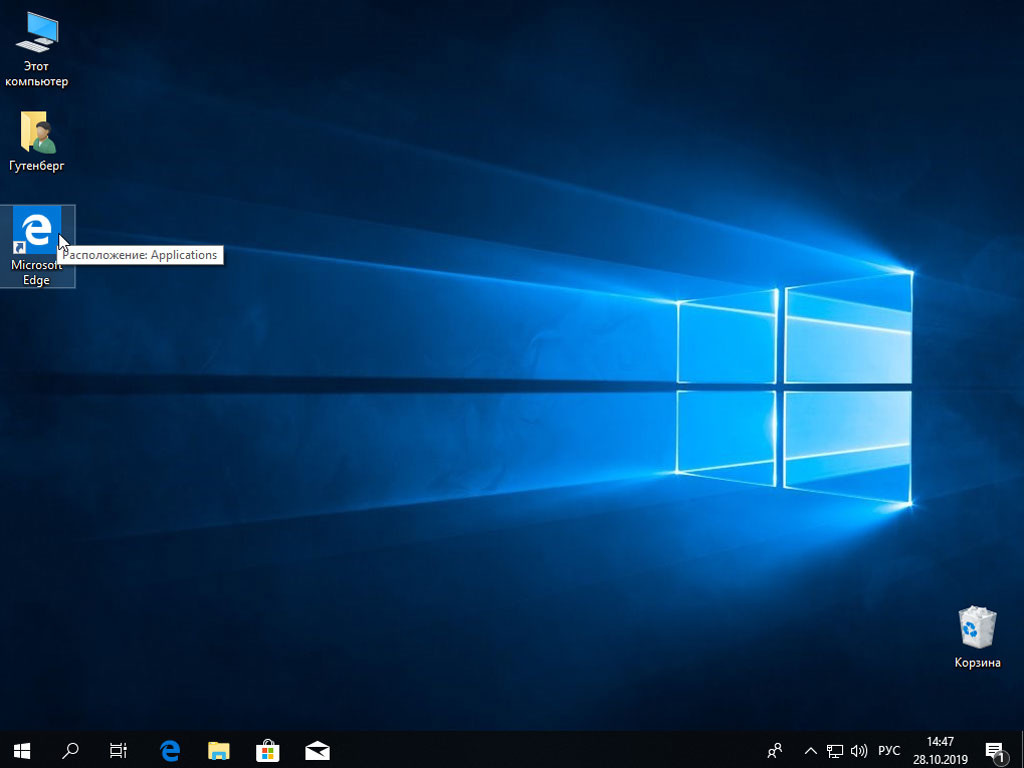Open taskbar search magnifier
Screen dimensions: 1024x768
(x=70, y=750)
